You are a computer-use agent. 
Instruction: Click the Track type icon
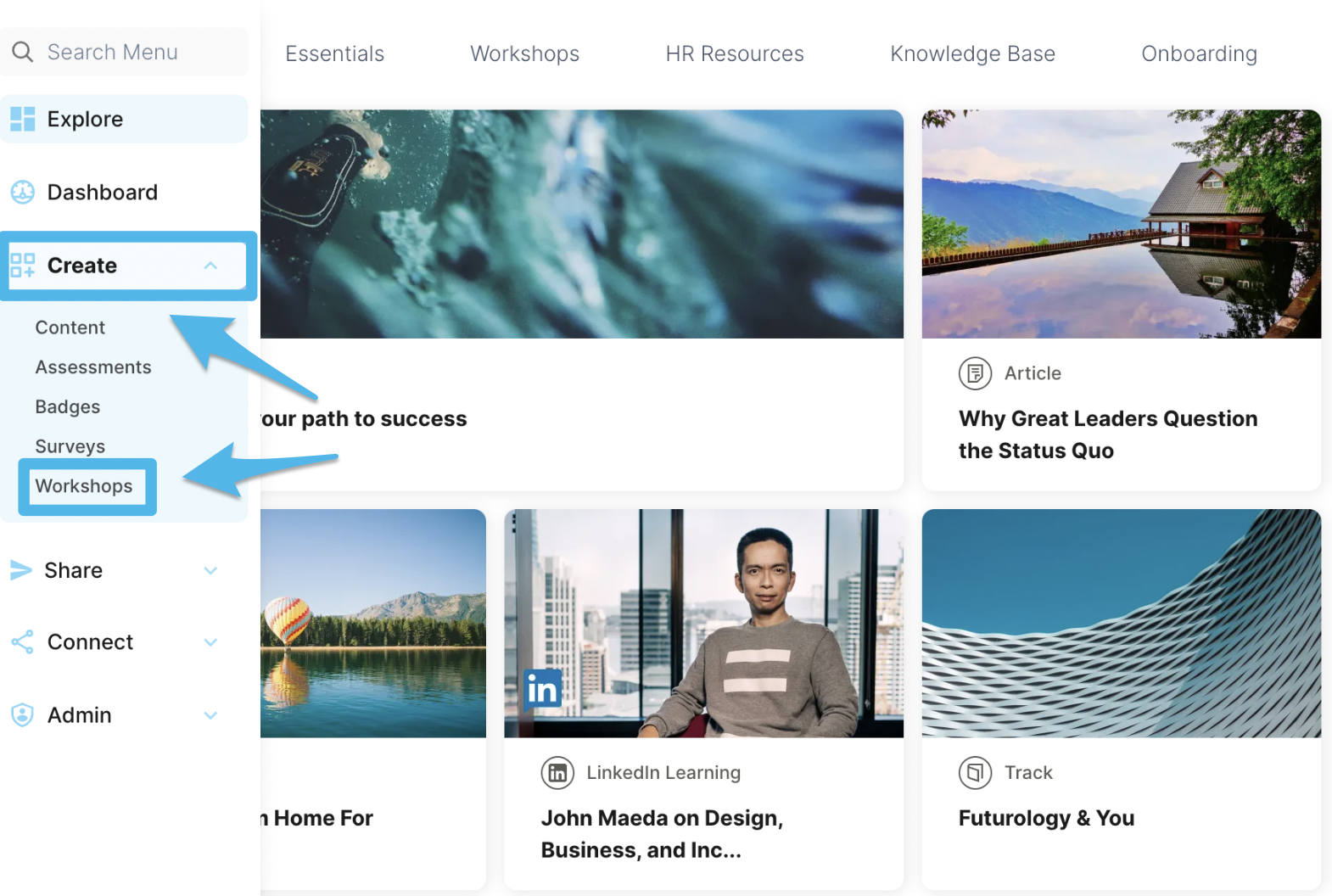point(975,773)
